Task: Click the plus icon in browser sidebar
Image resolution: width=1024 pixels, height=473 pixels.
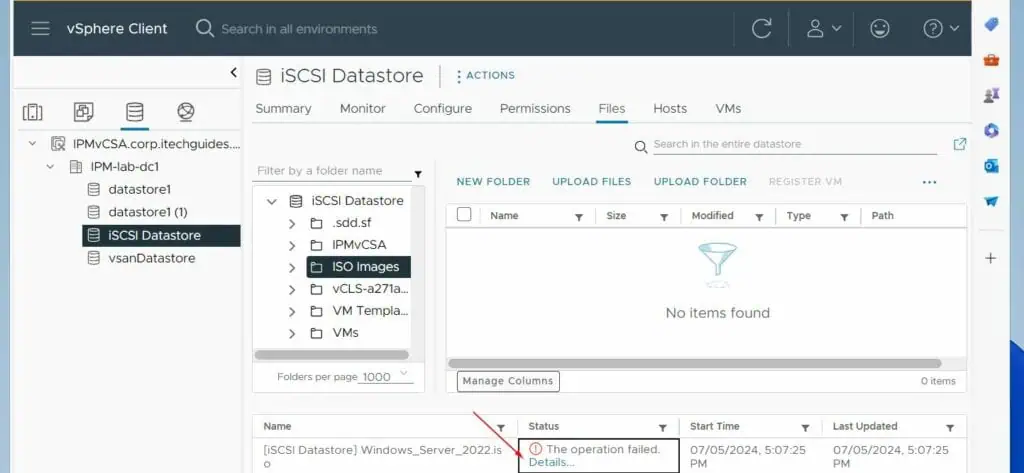Action: pyautogui.click(x=991, y=258)
